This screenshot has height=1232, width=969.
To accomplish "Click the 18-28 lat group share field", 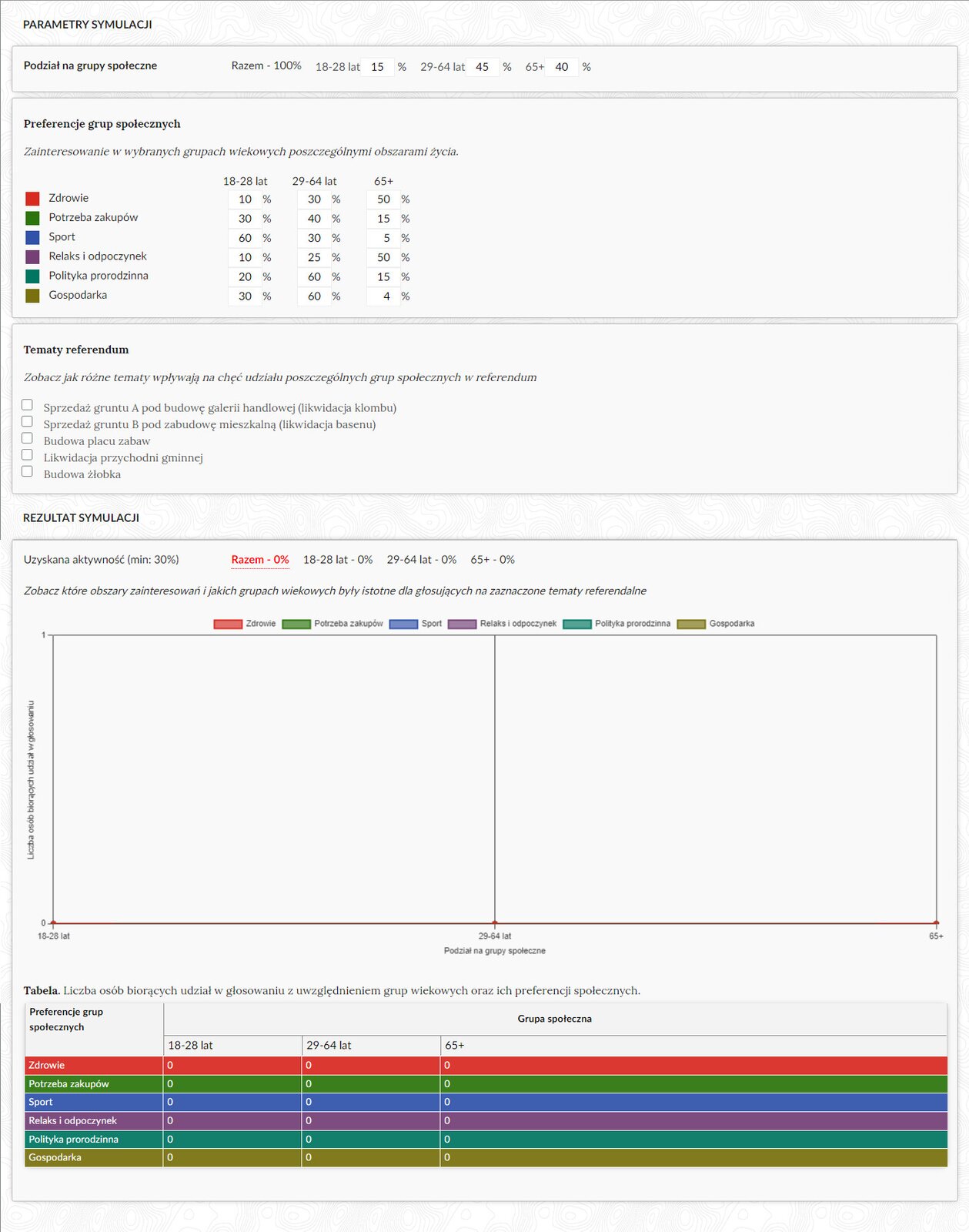I will point(377,67).
